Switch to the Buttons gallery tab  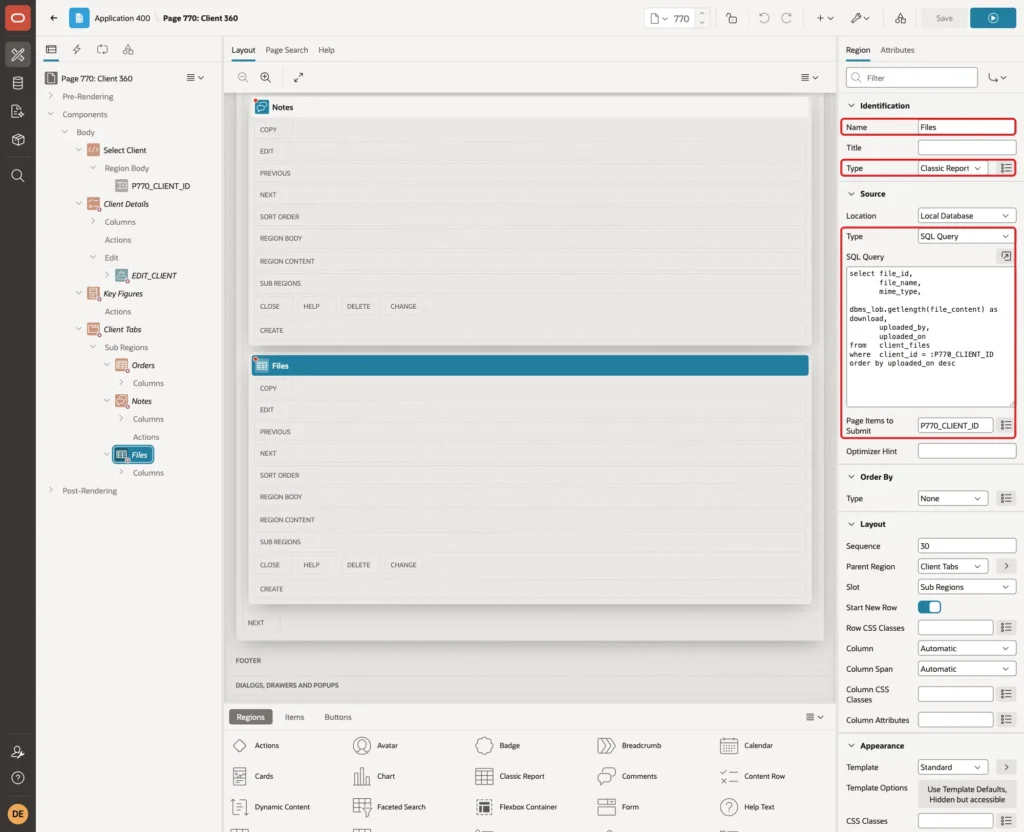pyautogui.click(x=338, y=717)
